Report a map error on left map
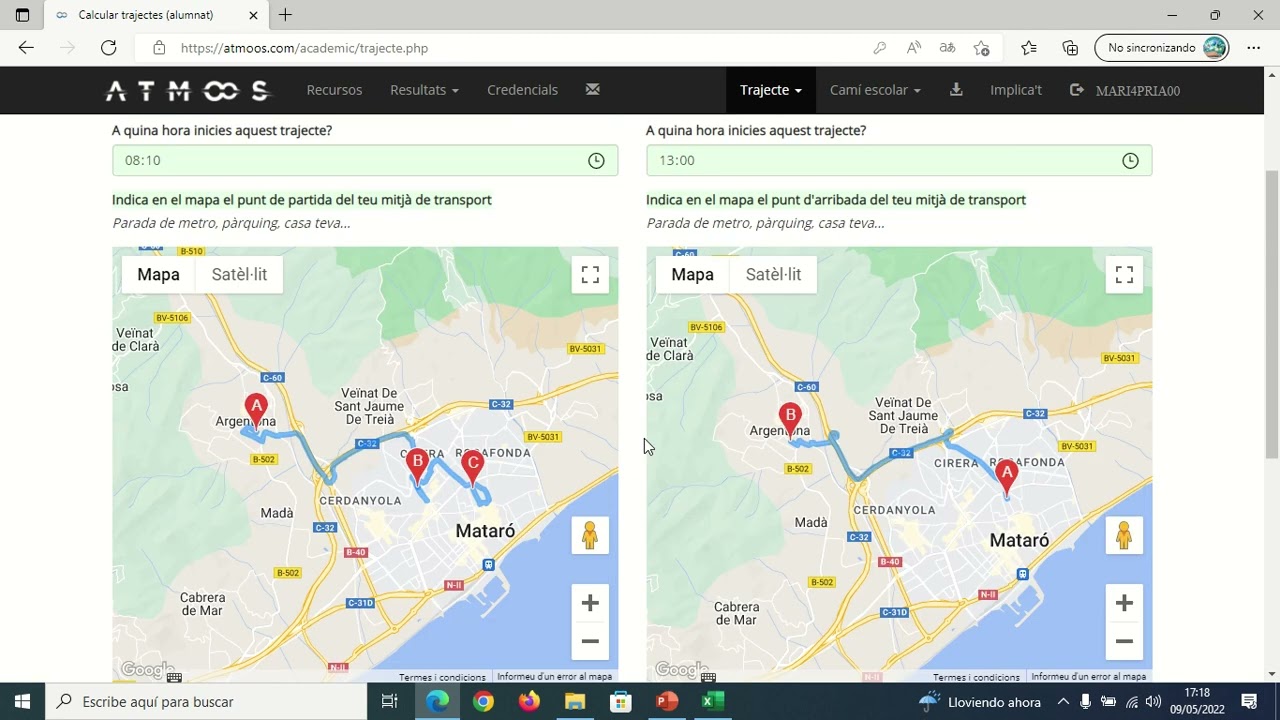The width and height of the screenshot is (1280, 720). (x=554, y=677)
